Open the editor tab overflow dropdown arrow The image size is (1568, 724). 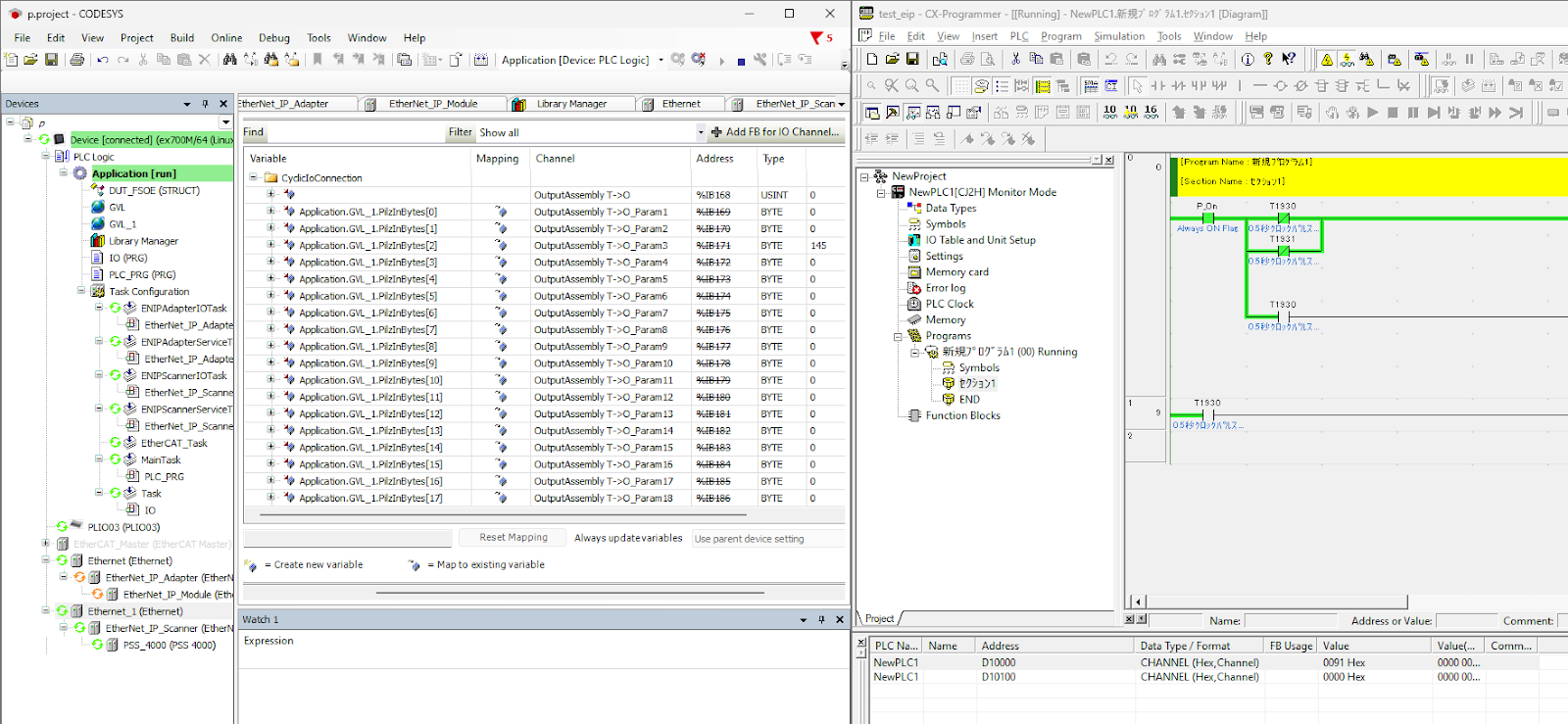click(x=844, y=104)
